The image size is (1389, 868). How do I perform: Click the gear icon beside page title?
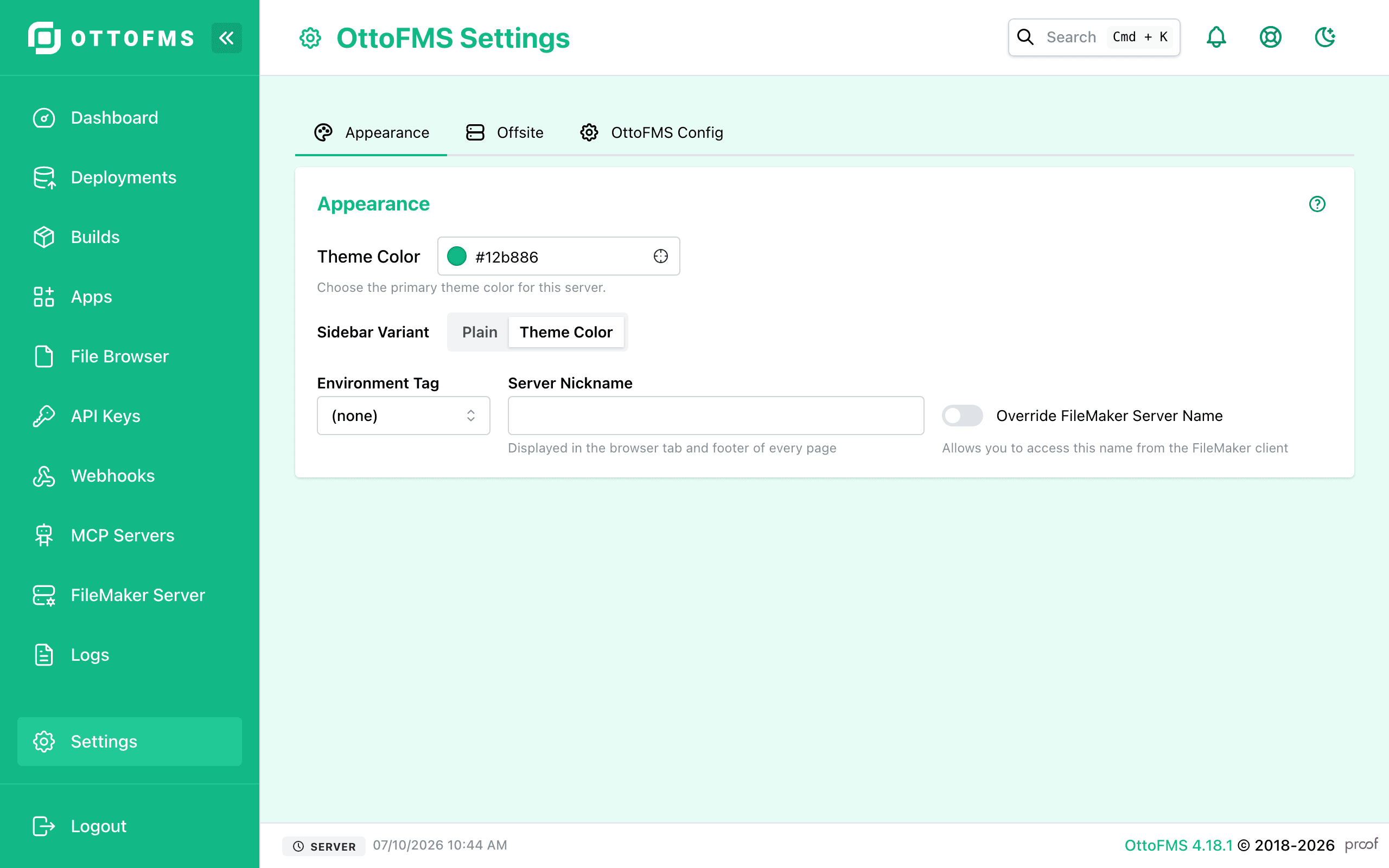[310, 39]
